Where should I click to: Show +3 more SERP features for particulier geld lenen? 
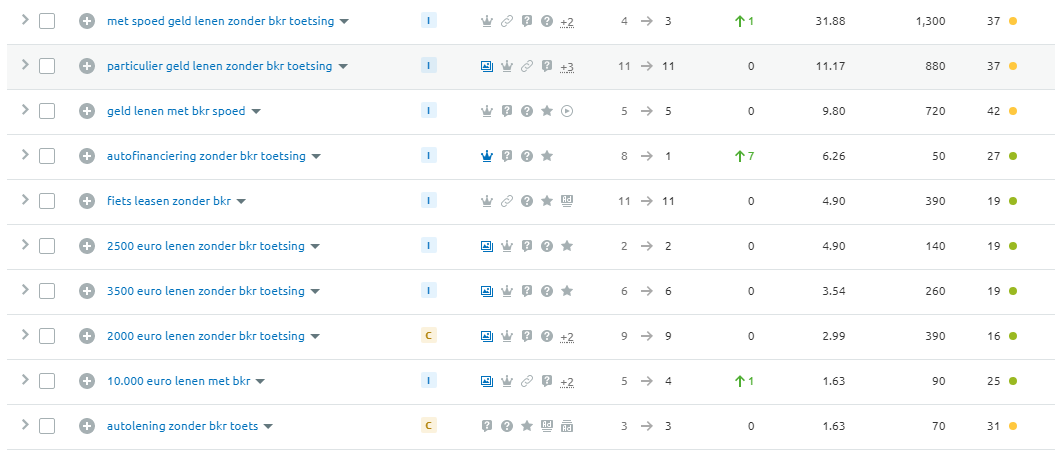click(567, 67)
